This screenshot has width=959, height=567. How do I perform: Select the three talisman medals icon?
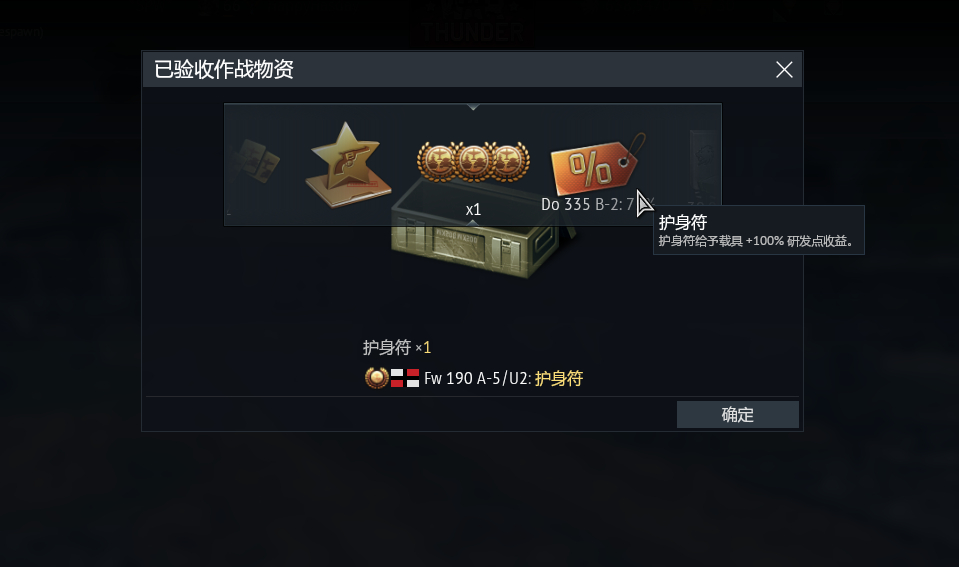point(473,161)
